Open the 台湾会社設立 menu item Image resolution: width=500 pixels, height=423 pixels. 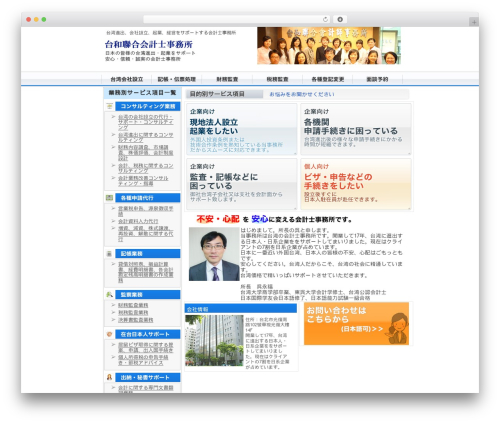(x=127, y=79)
